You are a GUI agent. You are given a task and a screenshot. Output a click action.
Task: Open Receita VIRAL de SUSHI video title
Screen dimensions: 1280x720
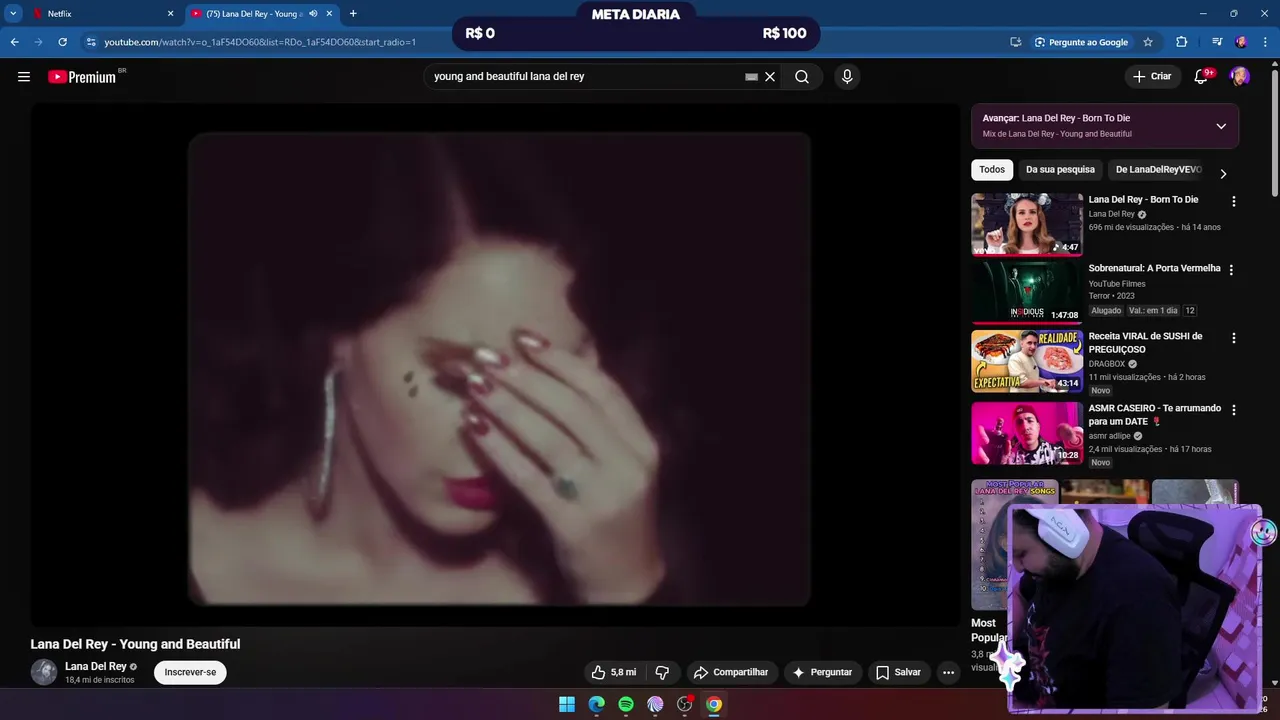pyautogui.click(x=1145, y=343)
